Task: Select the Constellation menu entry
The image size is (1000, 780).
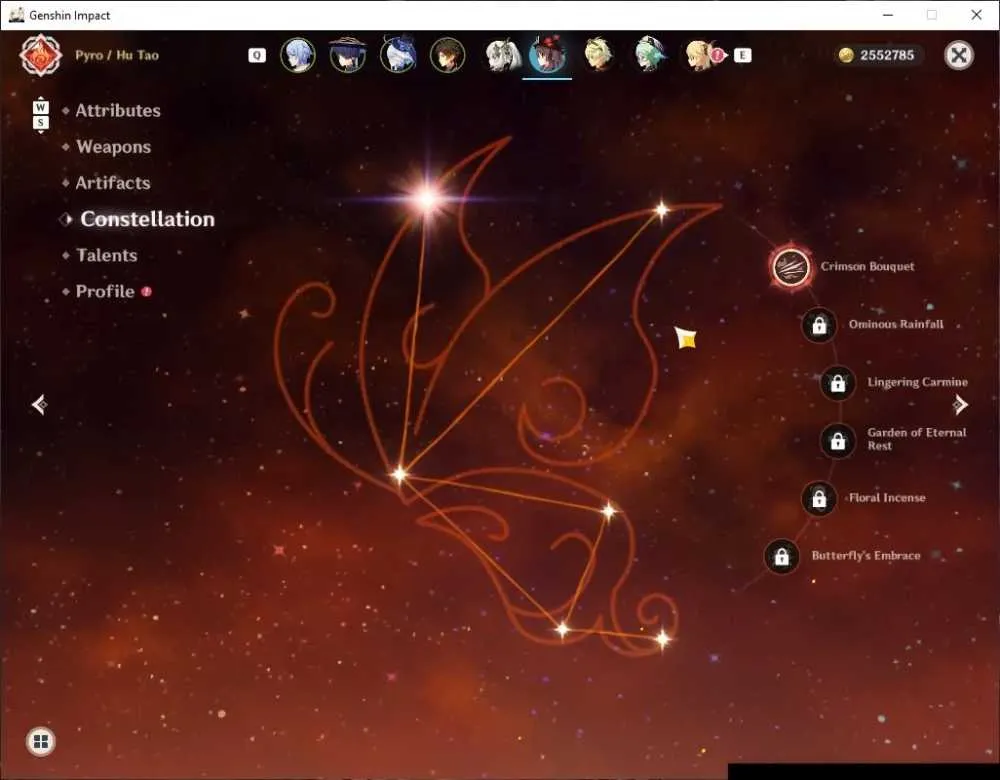Action: click(x=147, y=219)
